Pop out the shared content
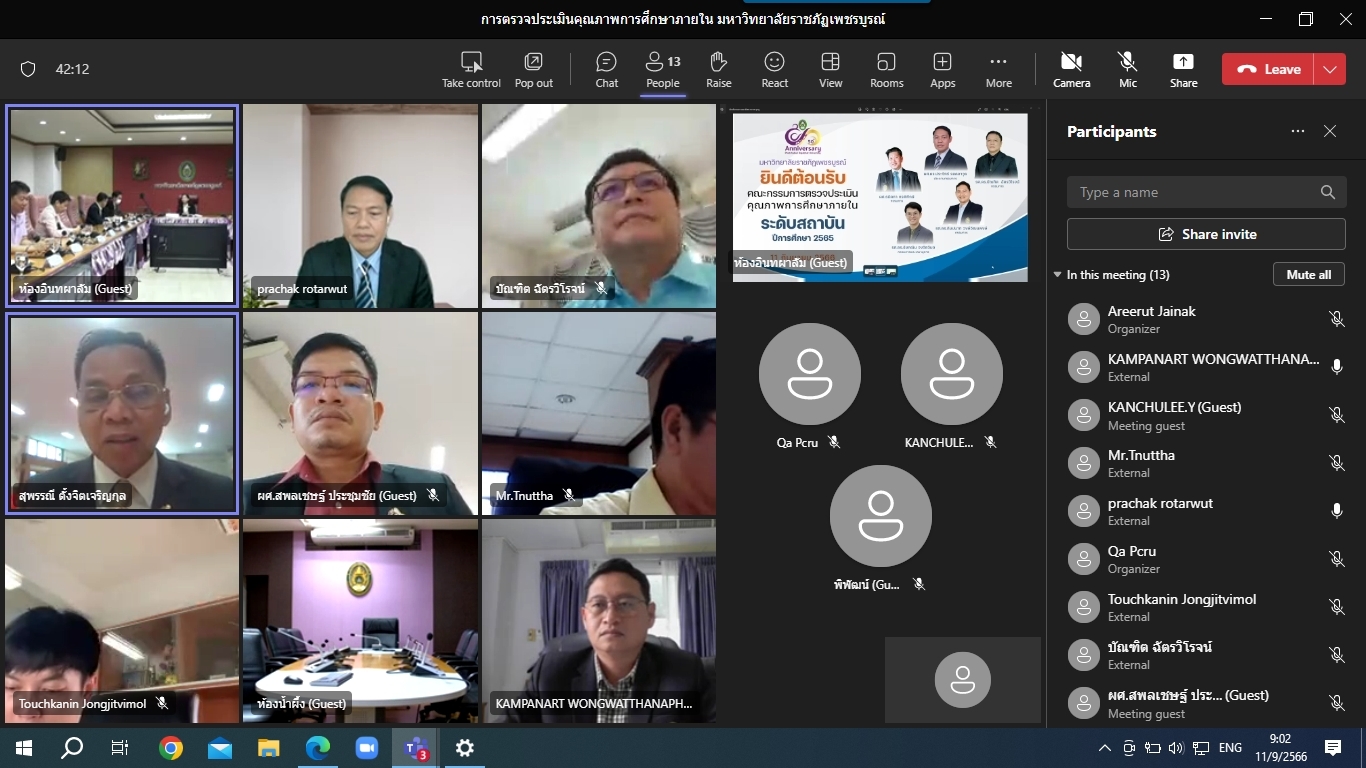This screenshot has height=768, width=1366. click(x=533, y=69)
